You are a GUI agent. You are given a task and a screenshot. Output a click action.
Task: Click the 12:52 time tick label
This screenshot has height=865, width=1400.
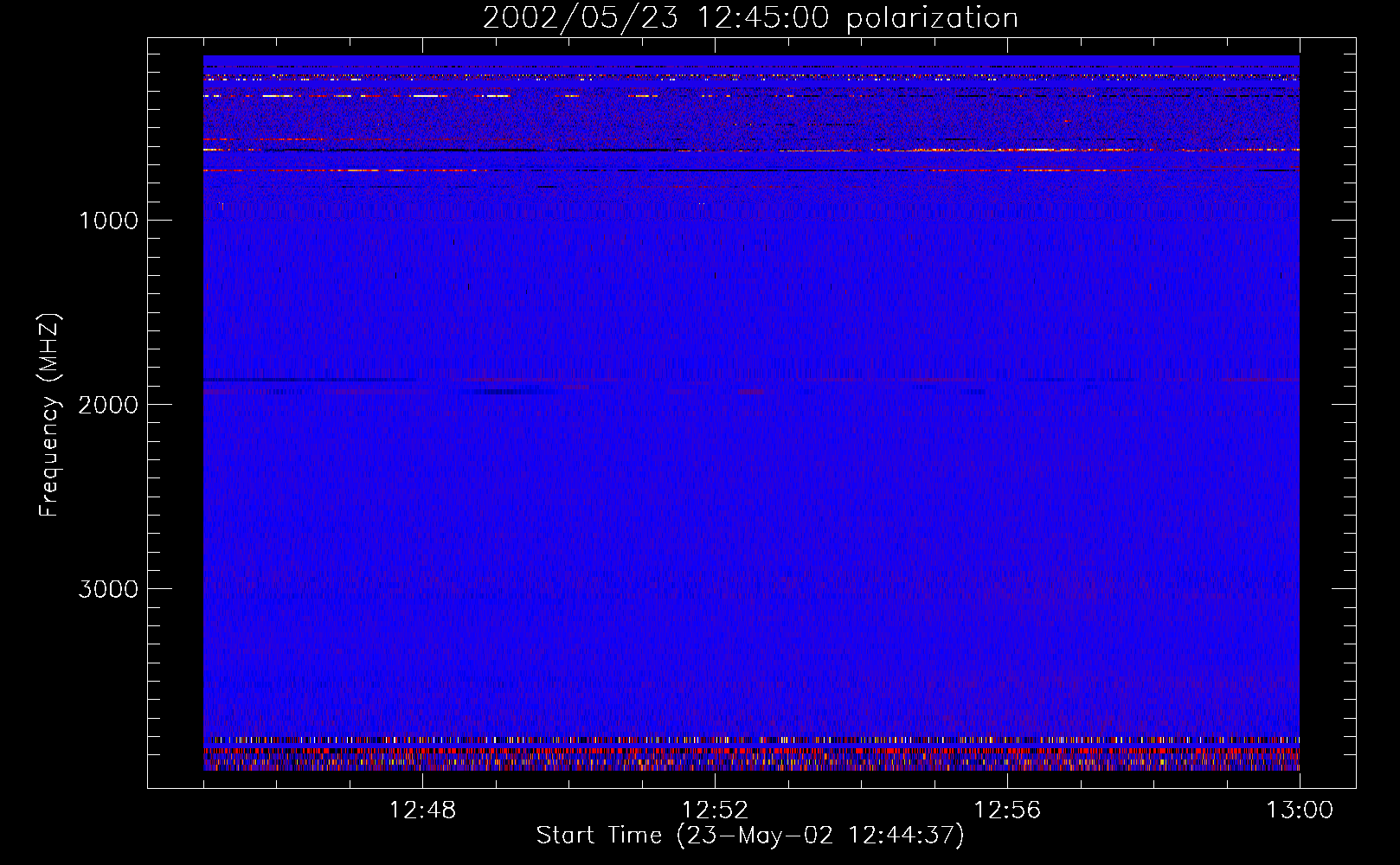click(715, 811)
